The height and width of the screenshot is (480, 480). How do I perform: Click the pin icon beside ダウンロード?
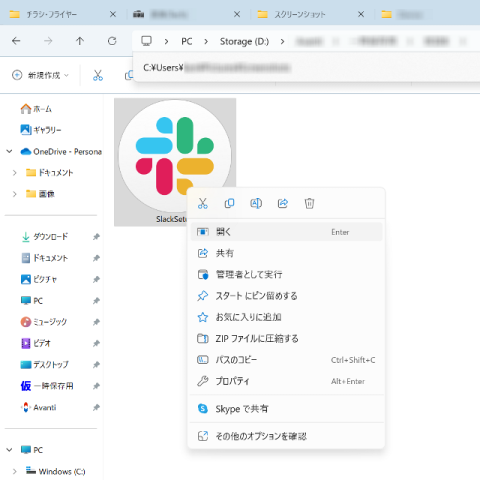tap(96, 237)
